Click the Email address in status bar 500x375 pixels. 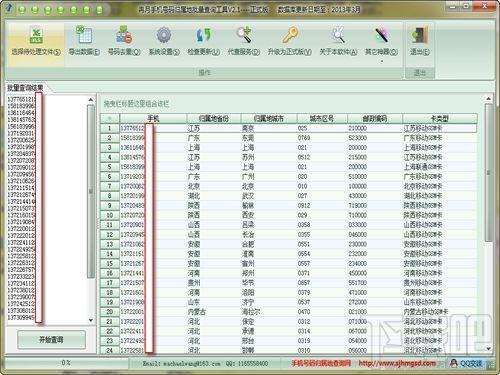pyautogui.click(x=181, y=364)
